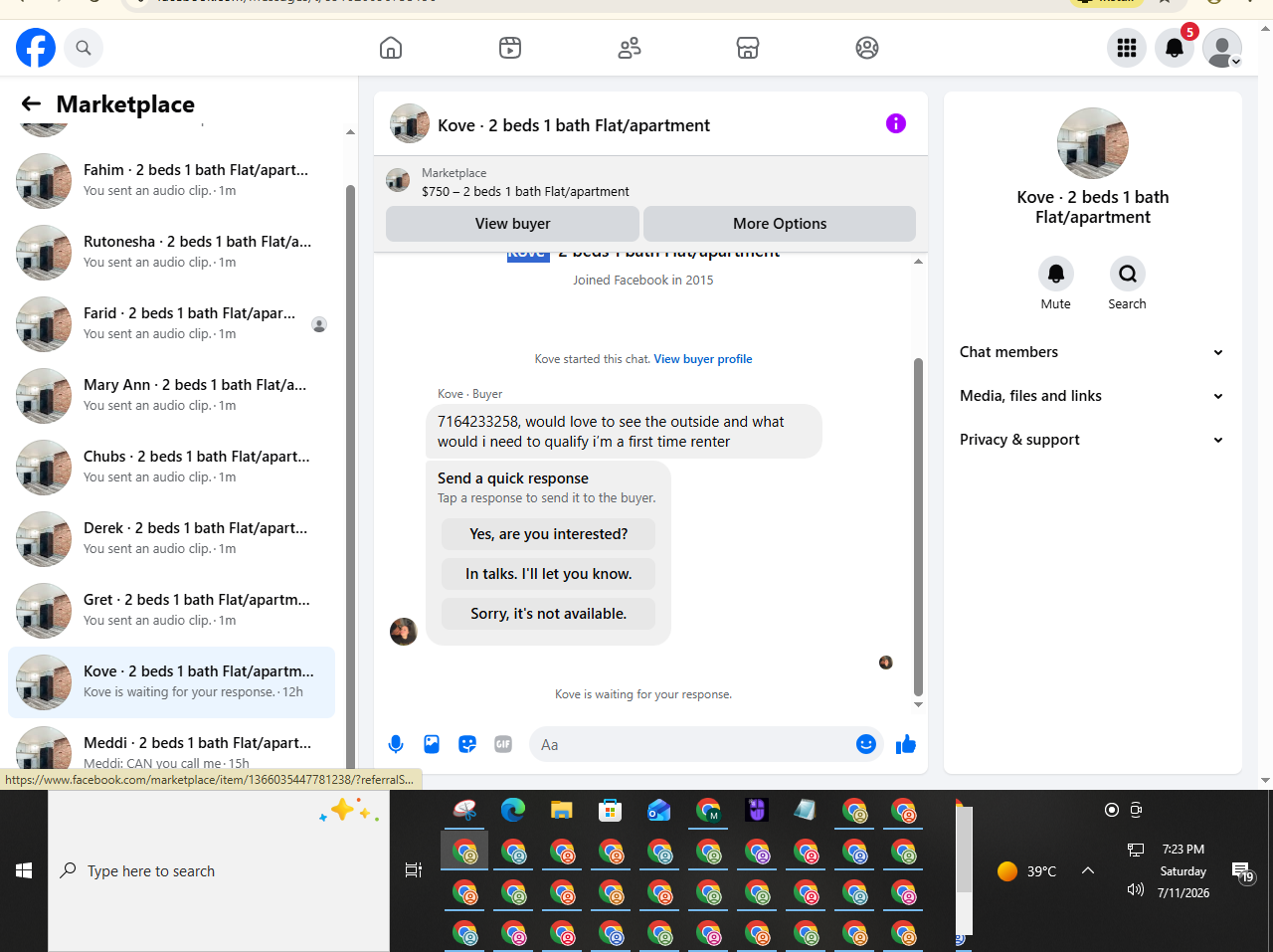Click buyer message starting '7164233258, would love'
Image resolution: width=1273 pixels, height=952 pixels.
(x=624, y=432)
